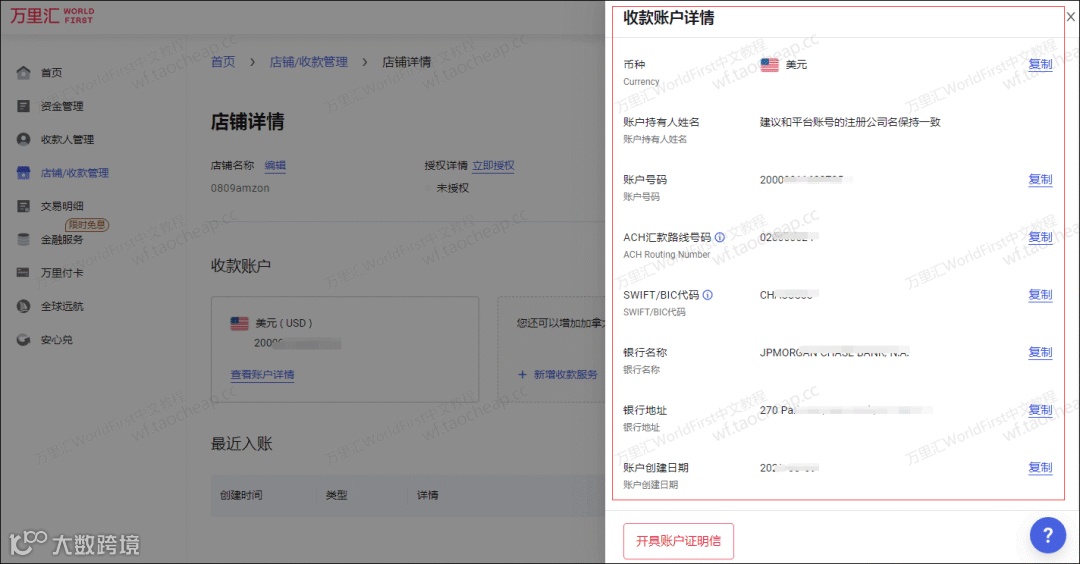
Task: Click the 万里付卡 card icon
Action: tap(23, 273)
